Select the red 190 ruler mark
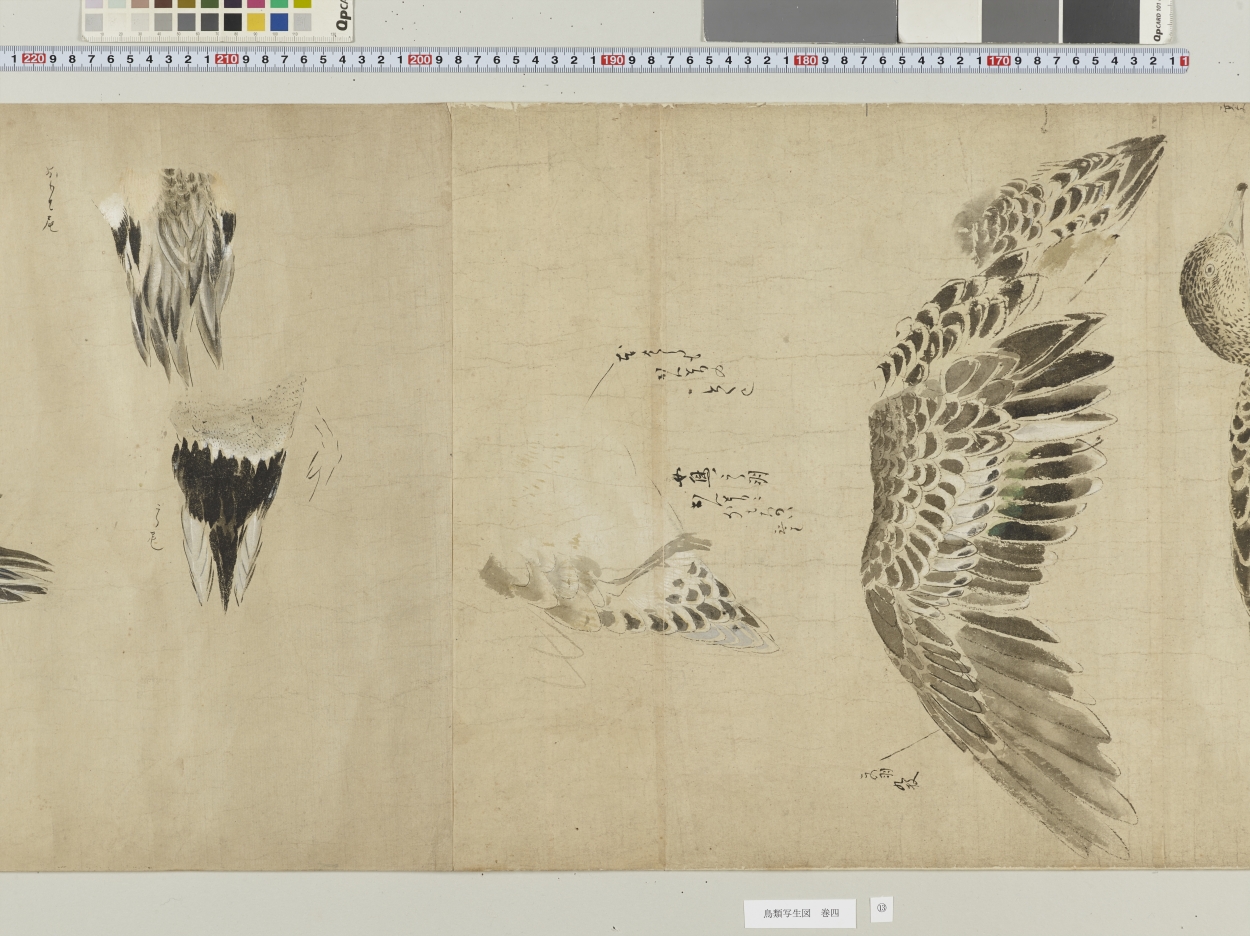Viewport: 1250px width, 936px height. tap(612, 60)
